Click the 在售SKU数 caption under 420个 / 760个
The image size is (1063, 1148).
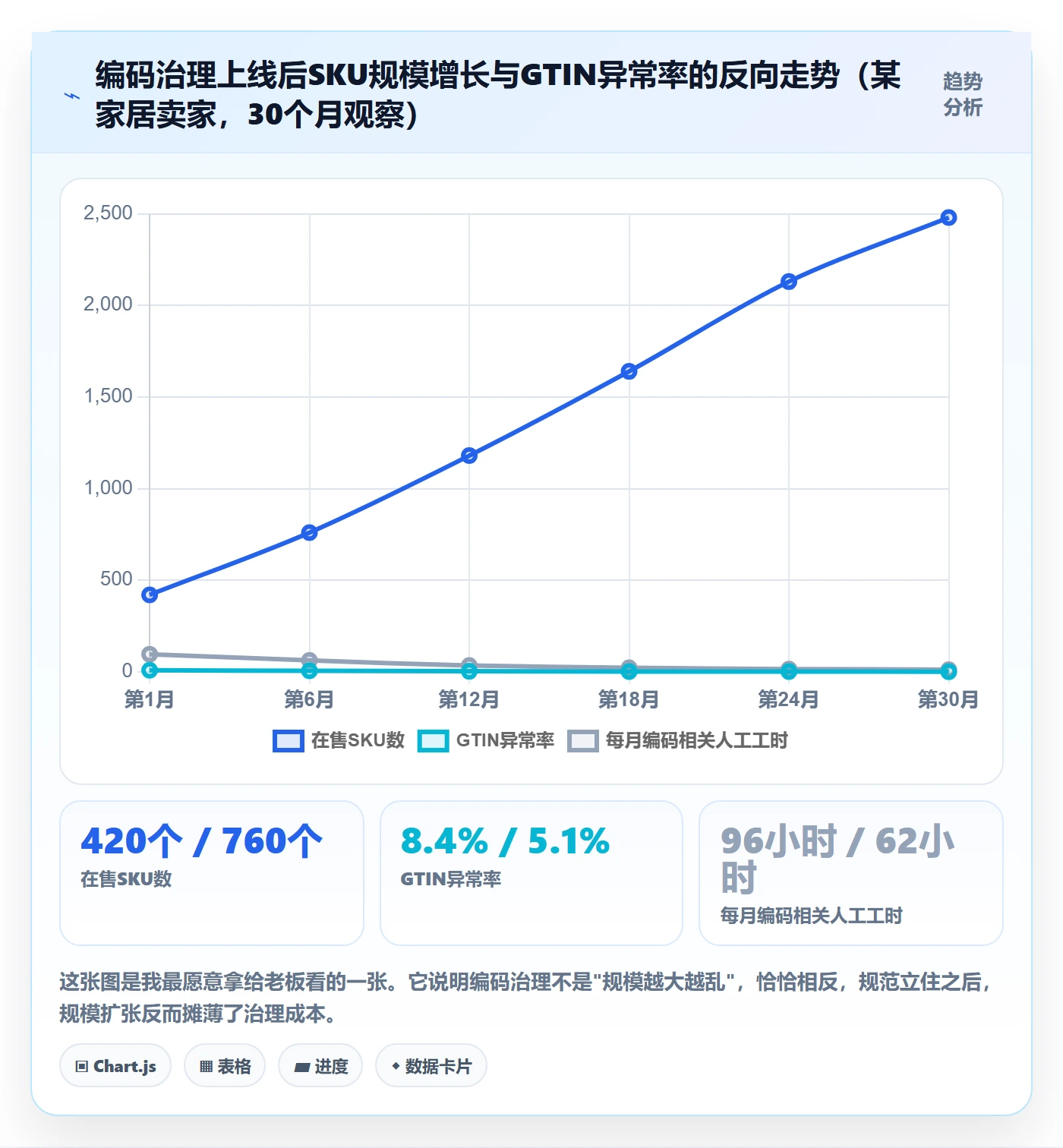point(126,879)
